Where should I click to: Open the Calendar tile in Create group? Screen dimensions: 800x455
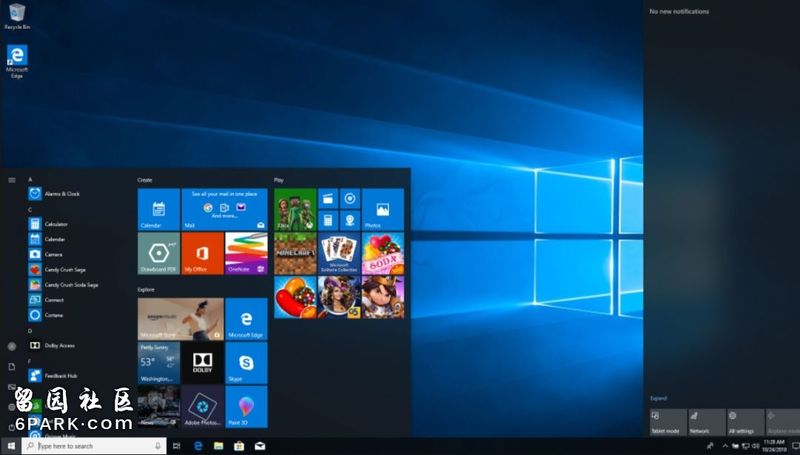159,210
